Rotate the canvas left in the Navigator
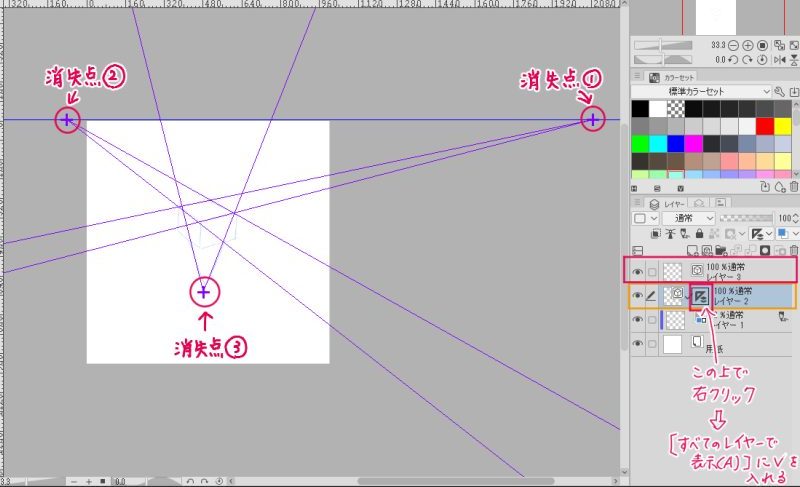This screenshot has height=487, width=800. tap(733, 60)
